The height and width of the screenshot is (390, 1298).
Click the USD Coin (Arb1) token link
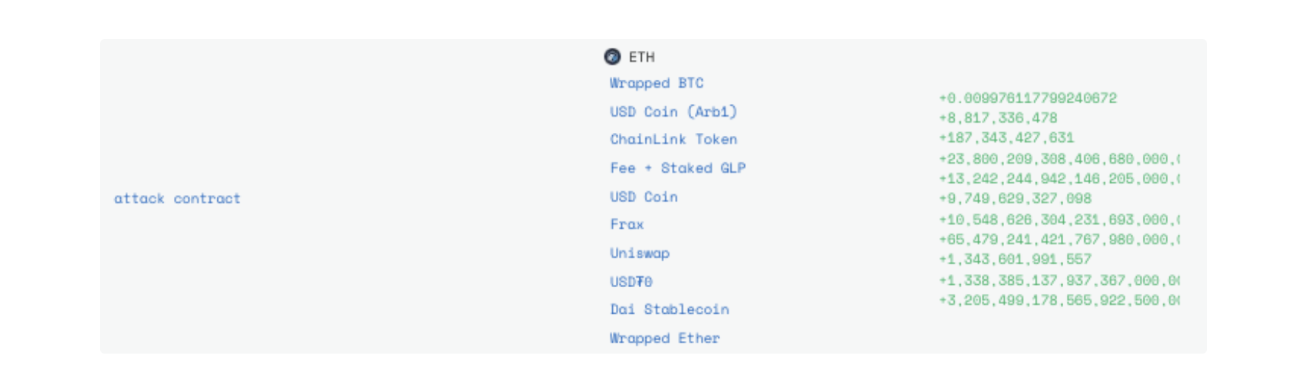coord(673,111)
